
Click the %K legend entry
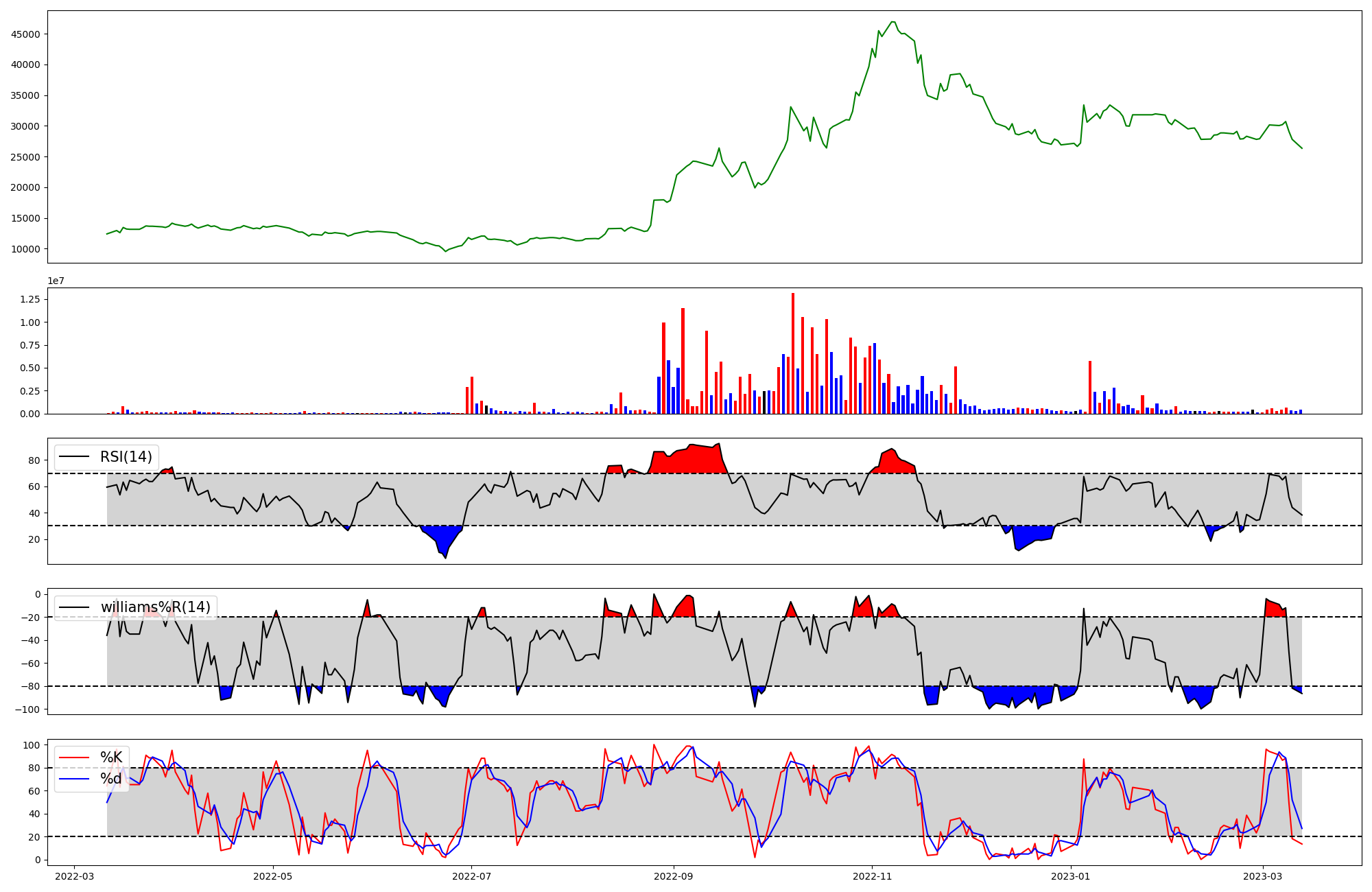pyautogui.click(x=111, y=758)
